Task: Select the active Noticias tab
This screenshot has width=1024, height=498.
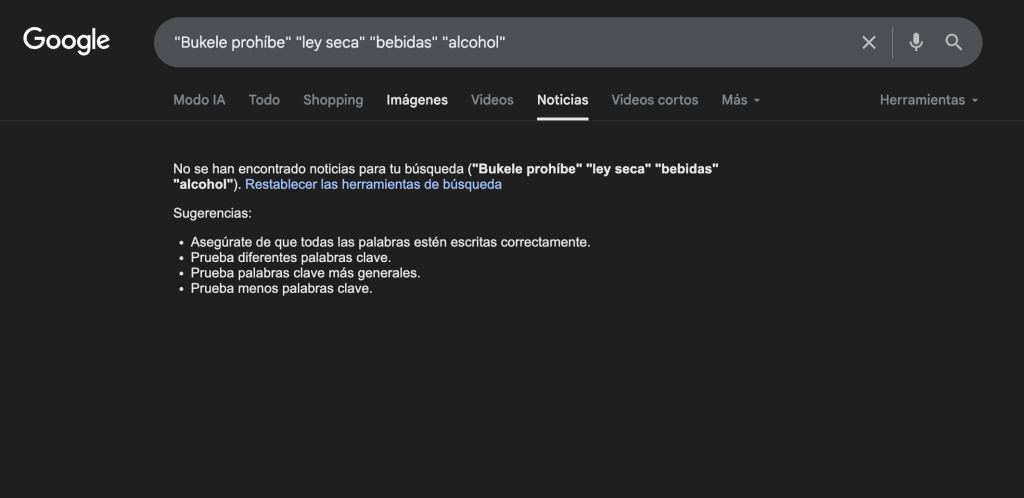Action: point(562,100)
